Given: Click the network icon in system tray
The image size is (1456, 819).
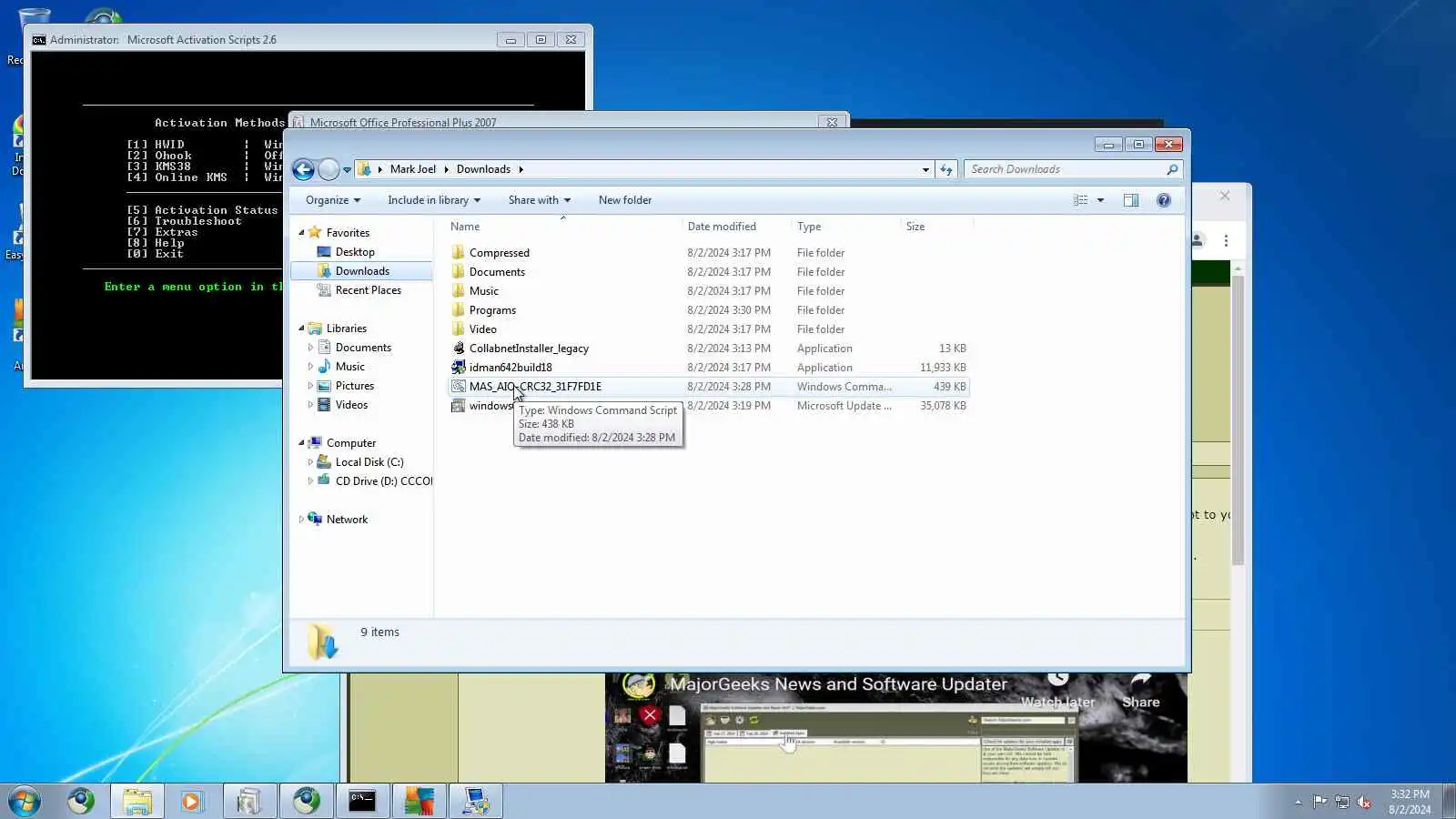Looking at the screenshot, I should click(1342, 802).
